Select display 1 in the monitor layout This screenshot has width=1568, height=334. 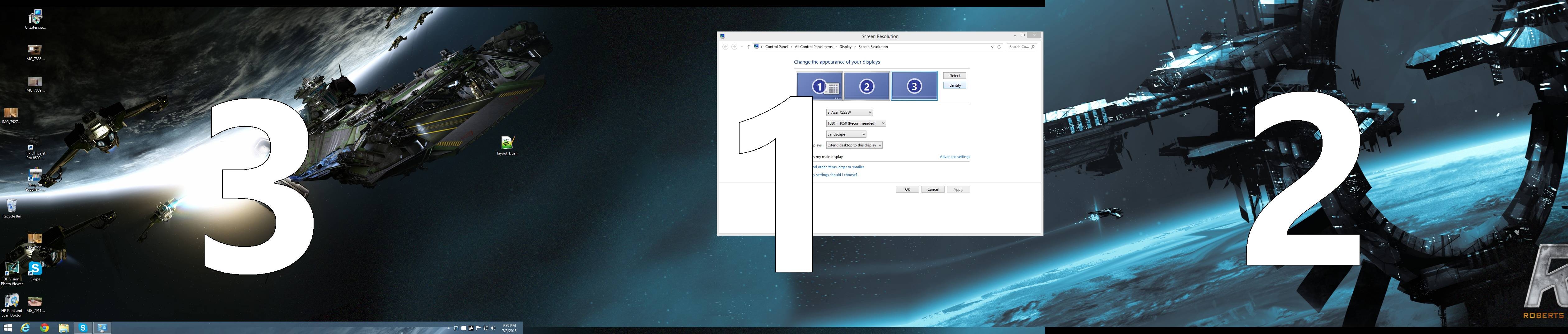pos(820,87)
